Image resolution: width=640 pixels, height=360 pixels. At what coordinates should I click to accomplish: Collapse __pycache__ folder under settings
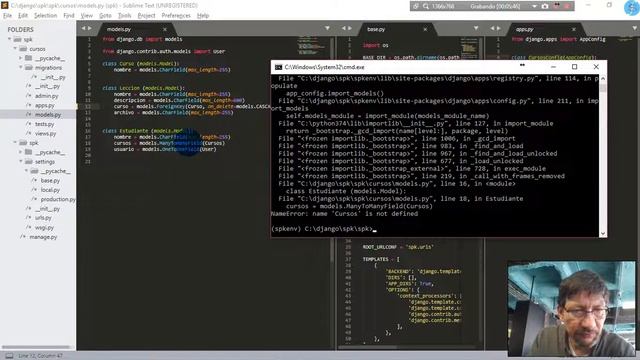(x=27, y=171)
